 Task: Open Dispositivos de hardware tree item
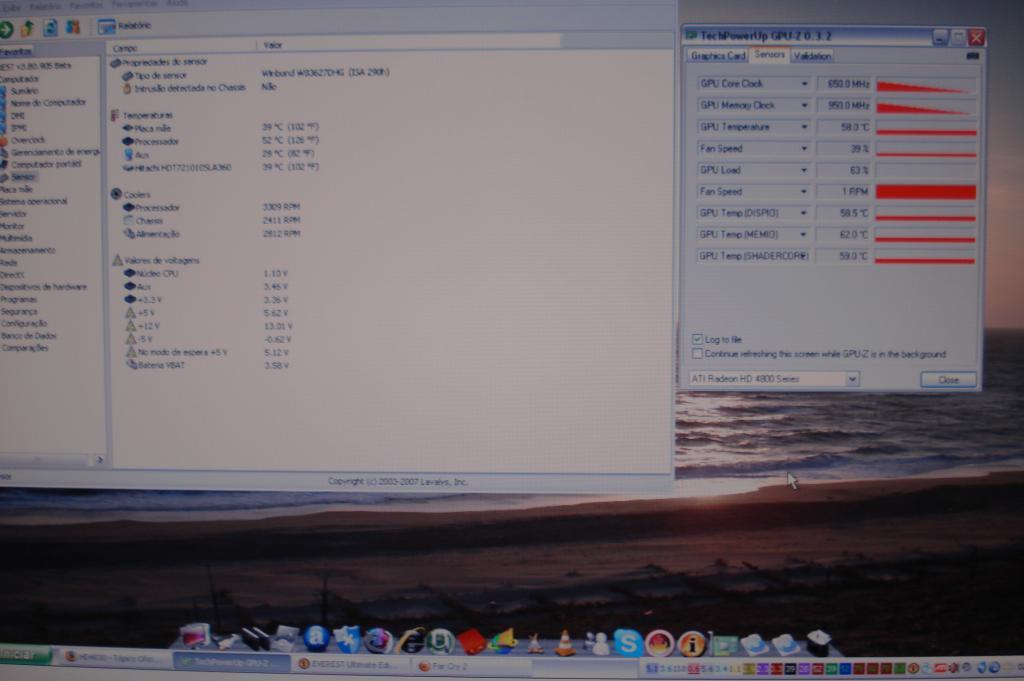coord(43,287)
